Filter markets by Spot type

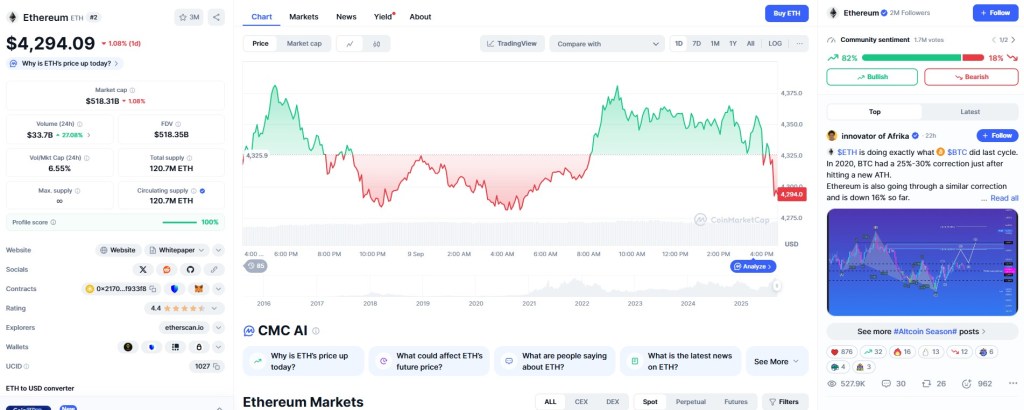coord(650,402)
